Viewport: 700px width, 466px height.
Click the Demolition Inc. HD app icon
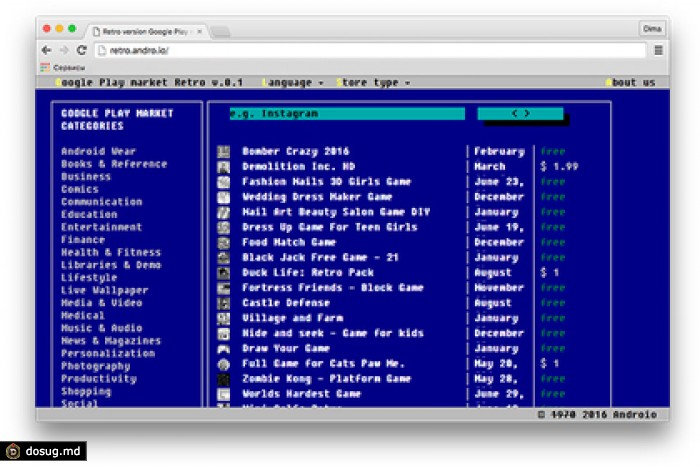point(223,166)
